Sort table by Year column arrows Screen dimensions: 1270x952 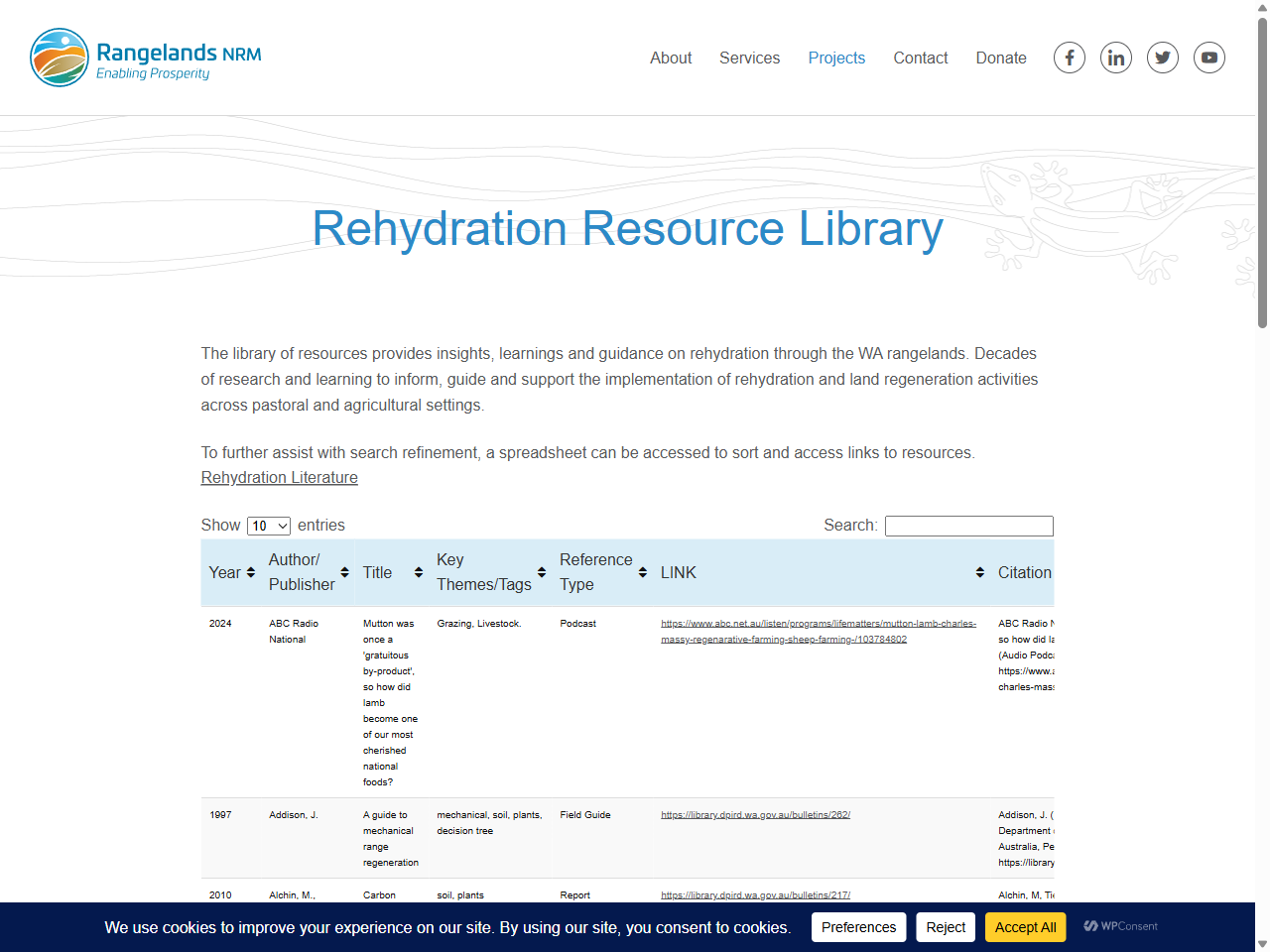(x=251, y=572)
